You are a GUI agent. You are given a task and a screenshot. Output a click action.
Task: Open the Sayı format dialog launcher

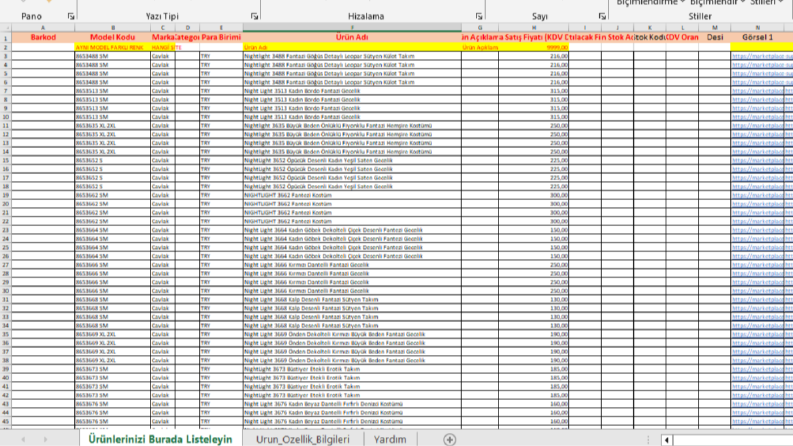click(x=602, y=17)
